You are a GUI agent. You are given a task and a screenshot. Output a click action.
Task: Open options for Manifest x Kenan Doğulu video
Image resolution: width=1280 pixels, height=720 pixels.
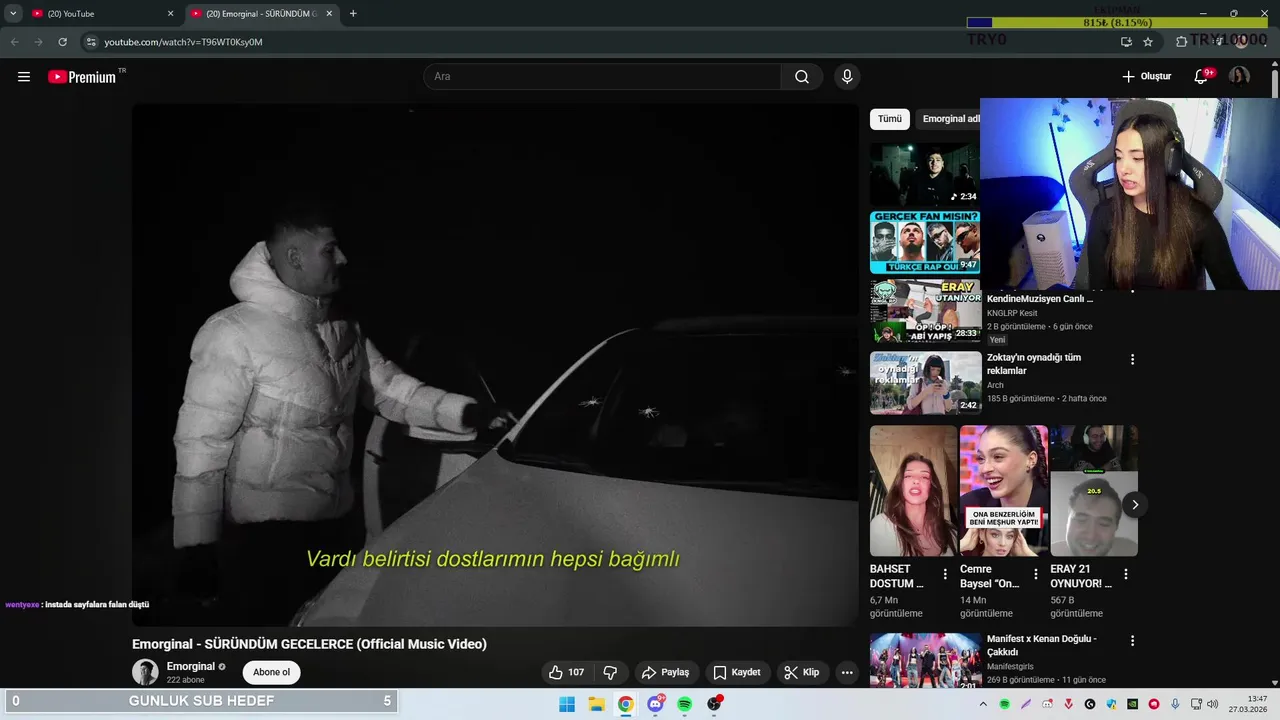(x=1132, y=640)
